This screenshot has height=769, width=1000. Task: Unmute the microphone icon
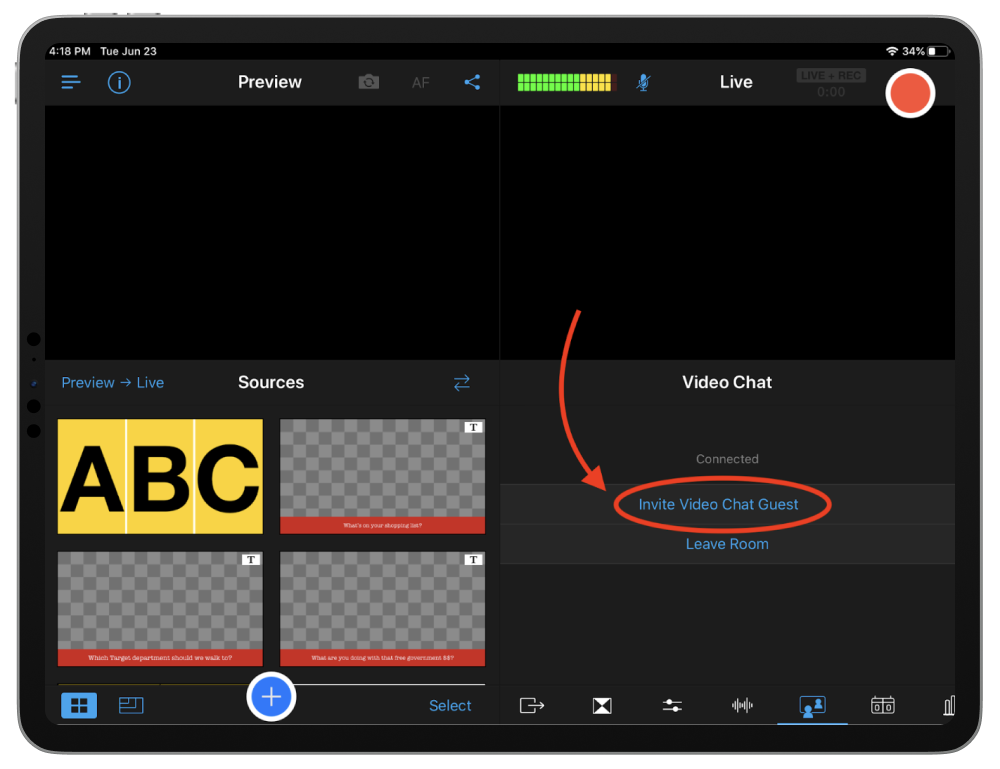coord(643,82)
